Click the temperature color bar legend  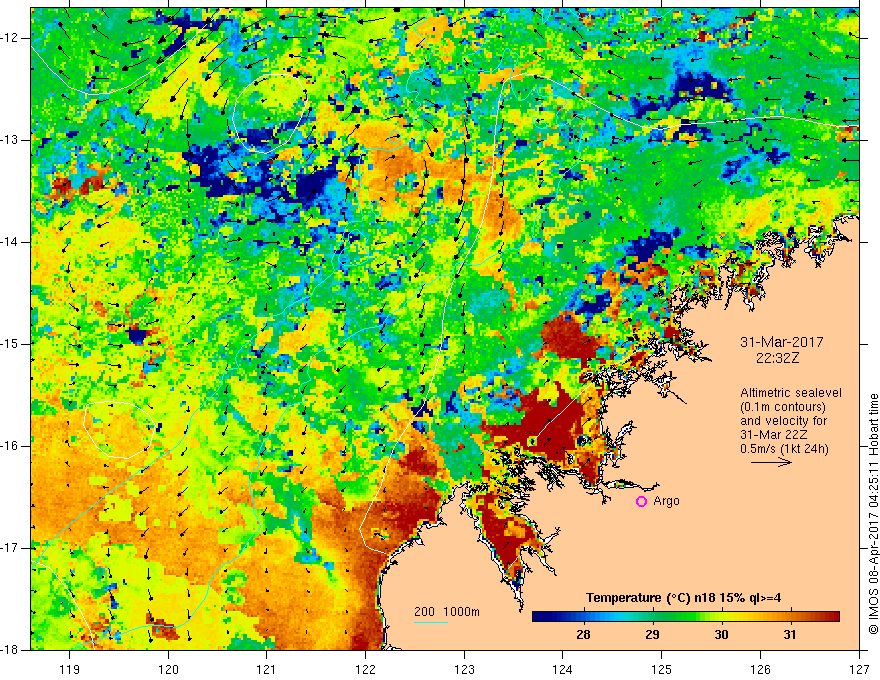(685, 617)
